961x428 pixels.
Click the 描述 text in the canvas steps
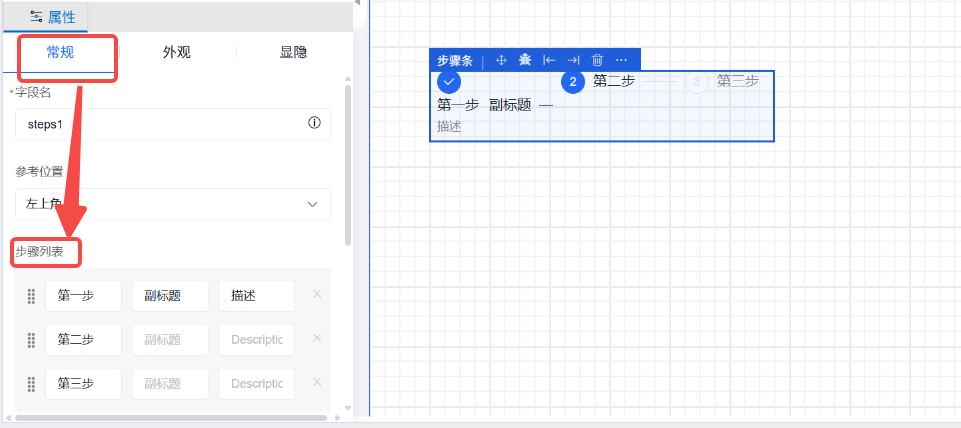(x=449, y=127)
